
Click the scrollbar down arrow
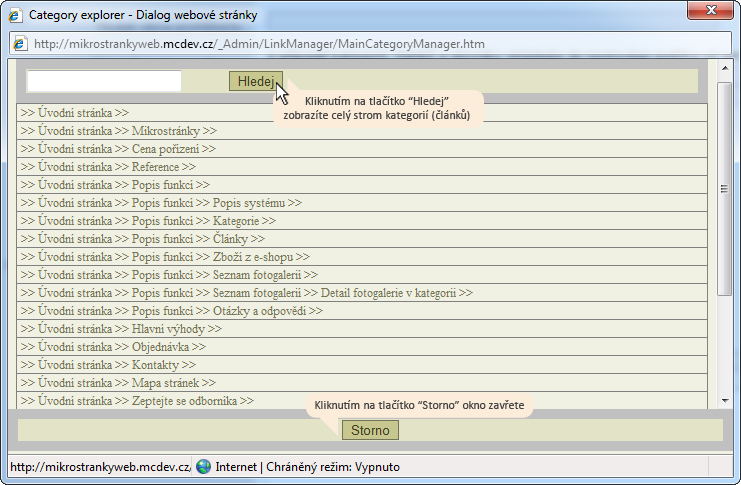click(724, 401)
